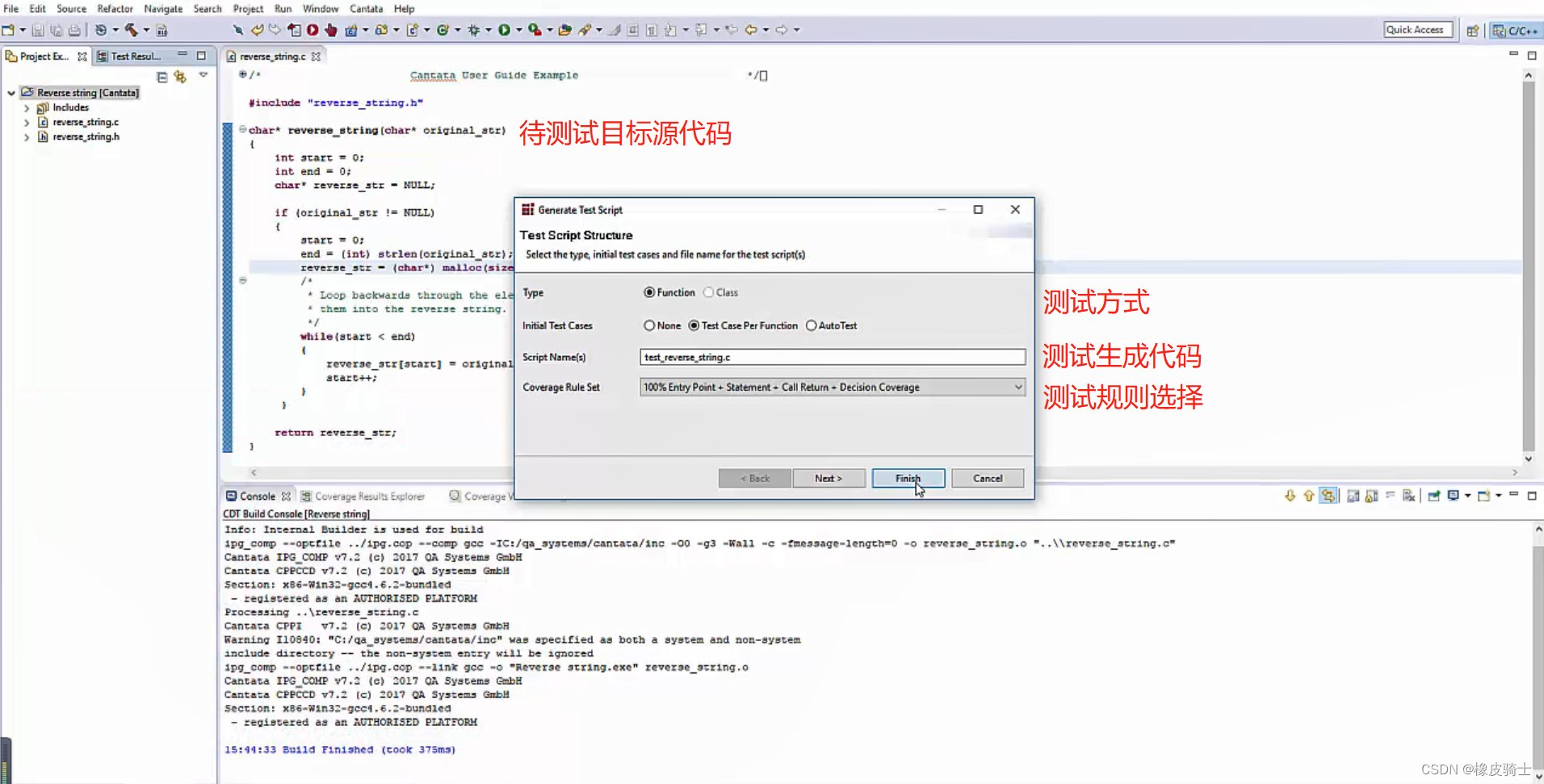The height and width of the screenshot is (784, 1544).
Task: Click the red Terminate circle toolbar icon
Action: 313,30
